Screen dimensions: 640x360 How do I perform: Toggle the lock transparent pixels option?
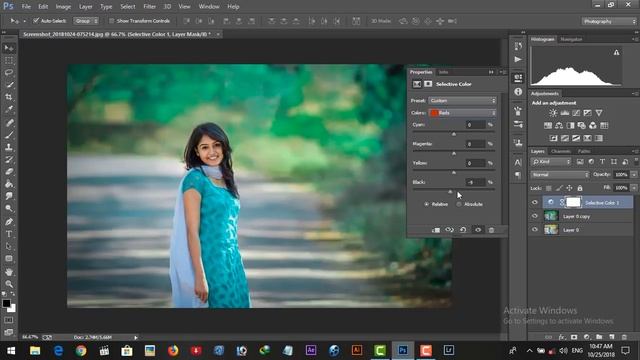pos(549,188)
